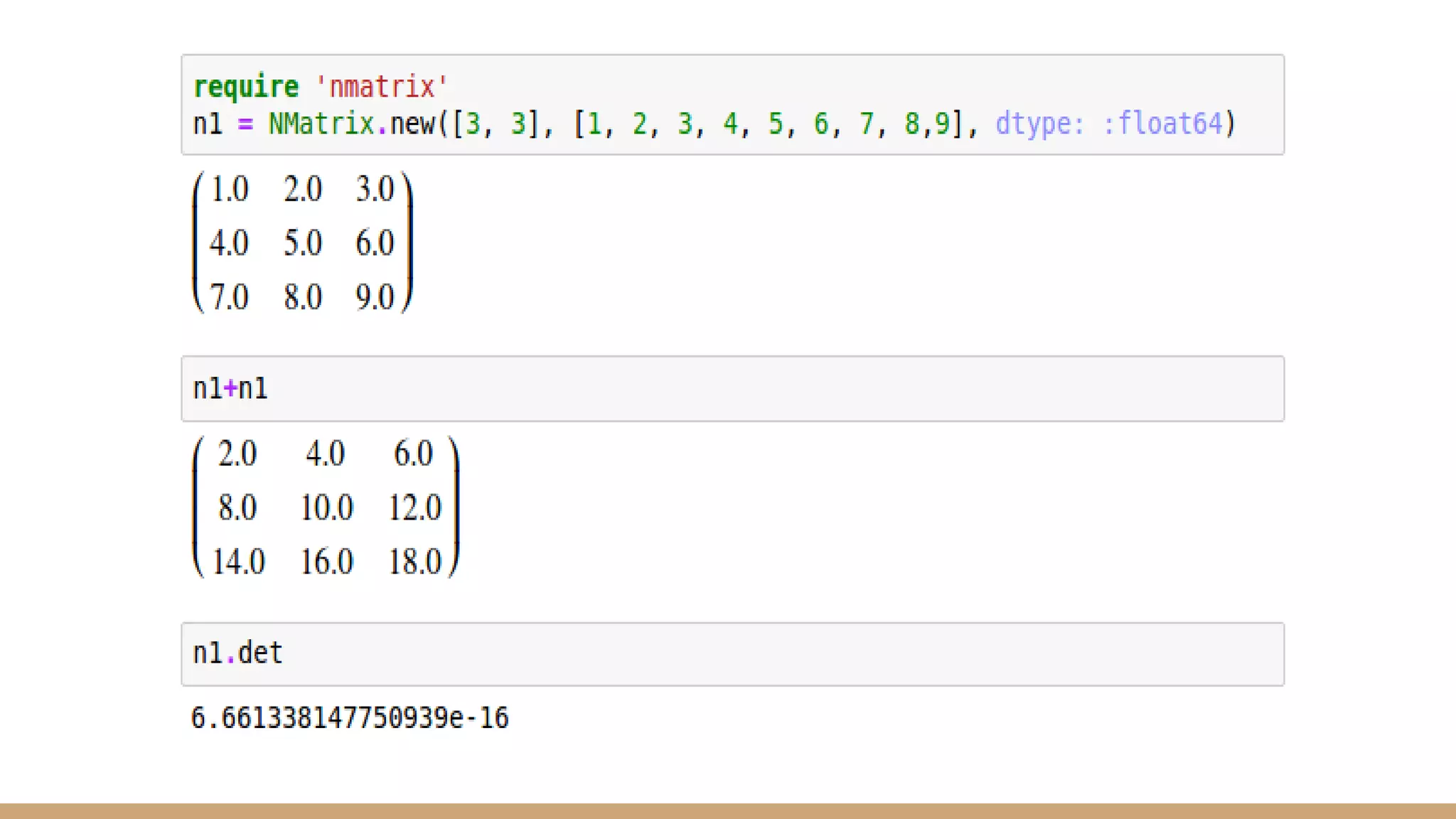Click the plus operator in 'n1+n1'
Viewport: 1456px width, 819px height.
coord(230,389)
